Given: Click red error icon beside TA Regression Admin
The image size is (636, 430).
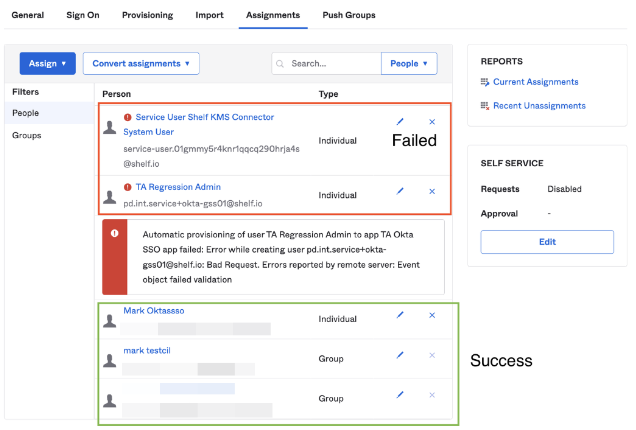Looking at the screenshot, I should click(x=127, y=187).
